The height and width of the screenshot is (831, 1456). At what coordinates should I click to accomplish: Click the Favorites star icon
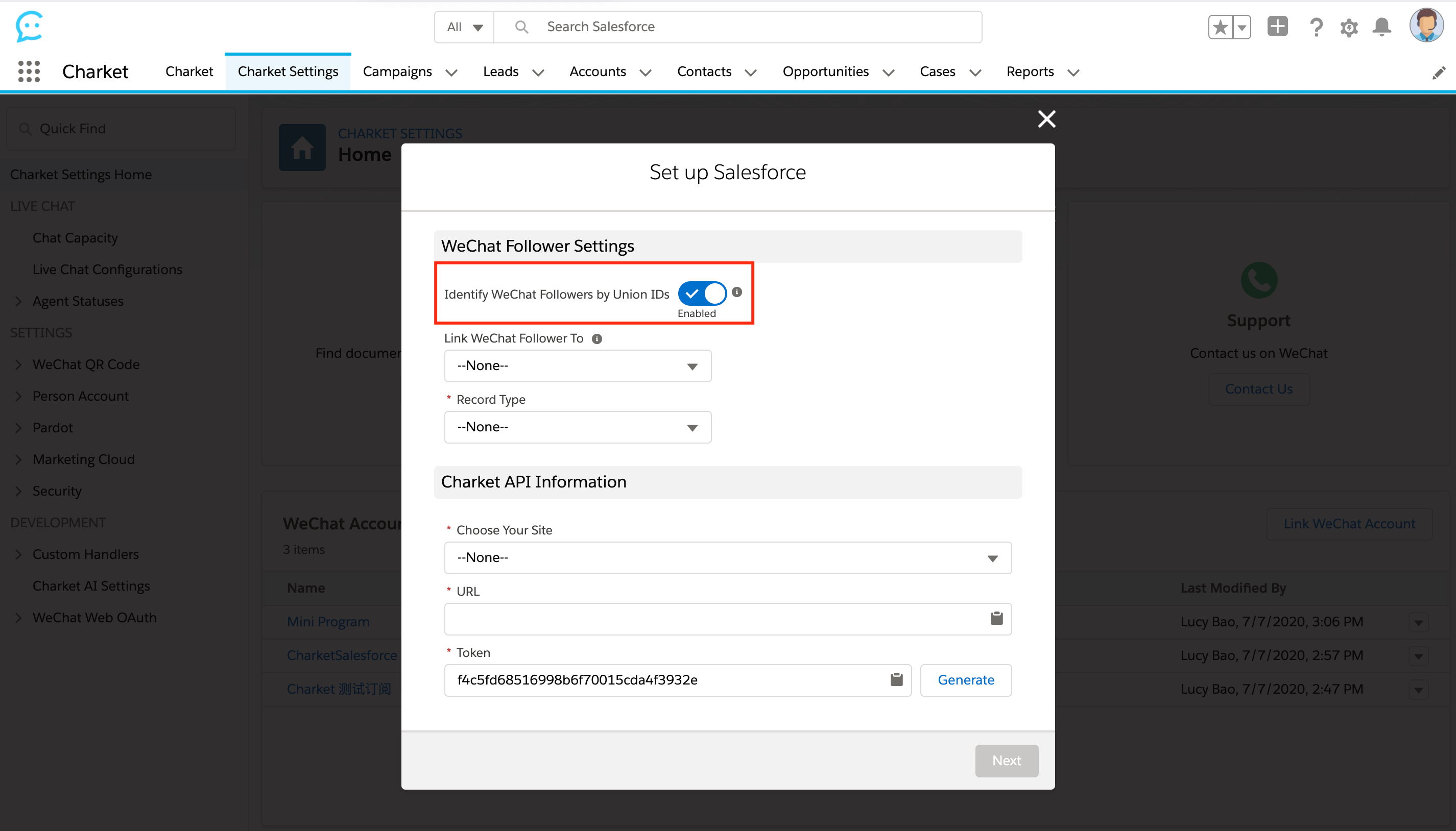pos(1220,27)
